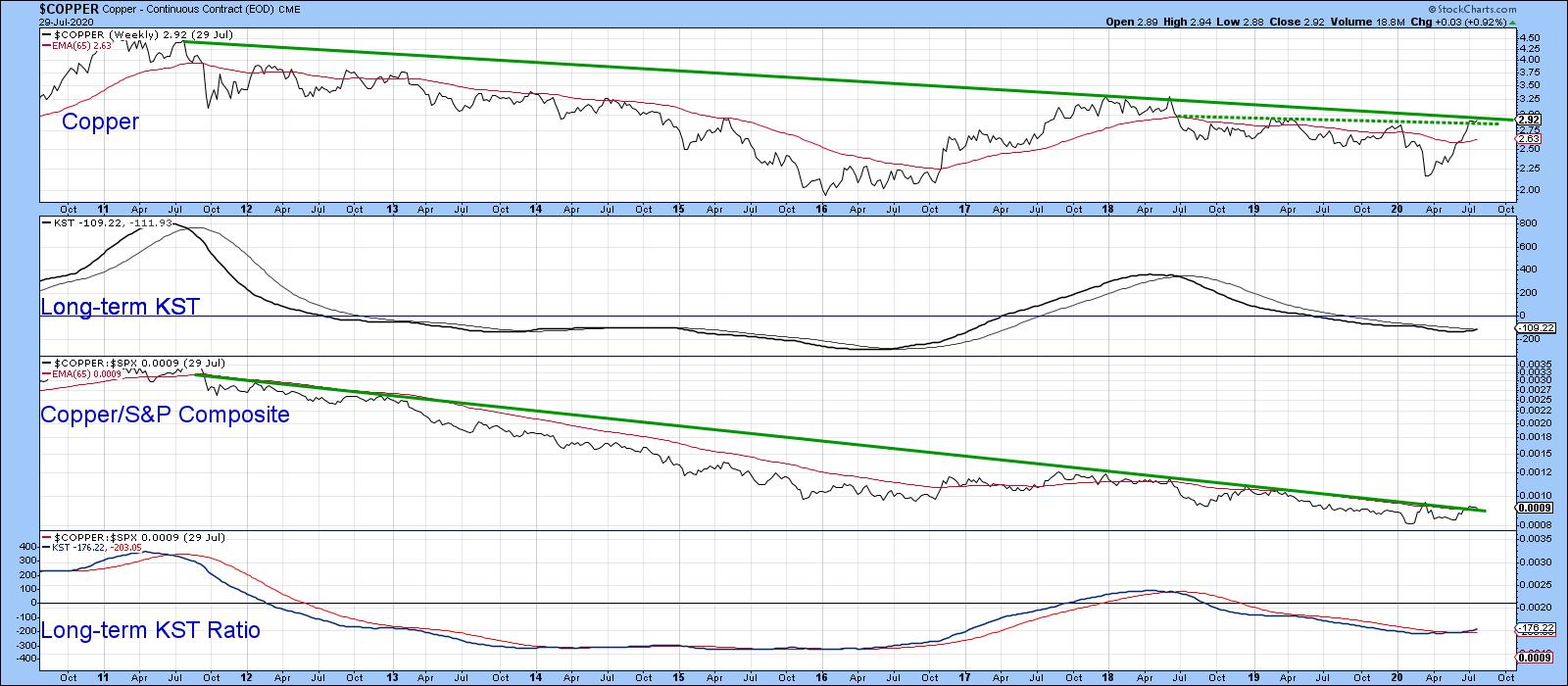
Task: Click the 'Copper' blue panel label
Action: point(100,122)
